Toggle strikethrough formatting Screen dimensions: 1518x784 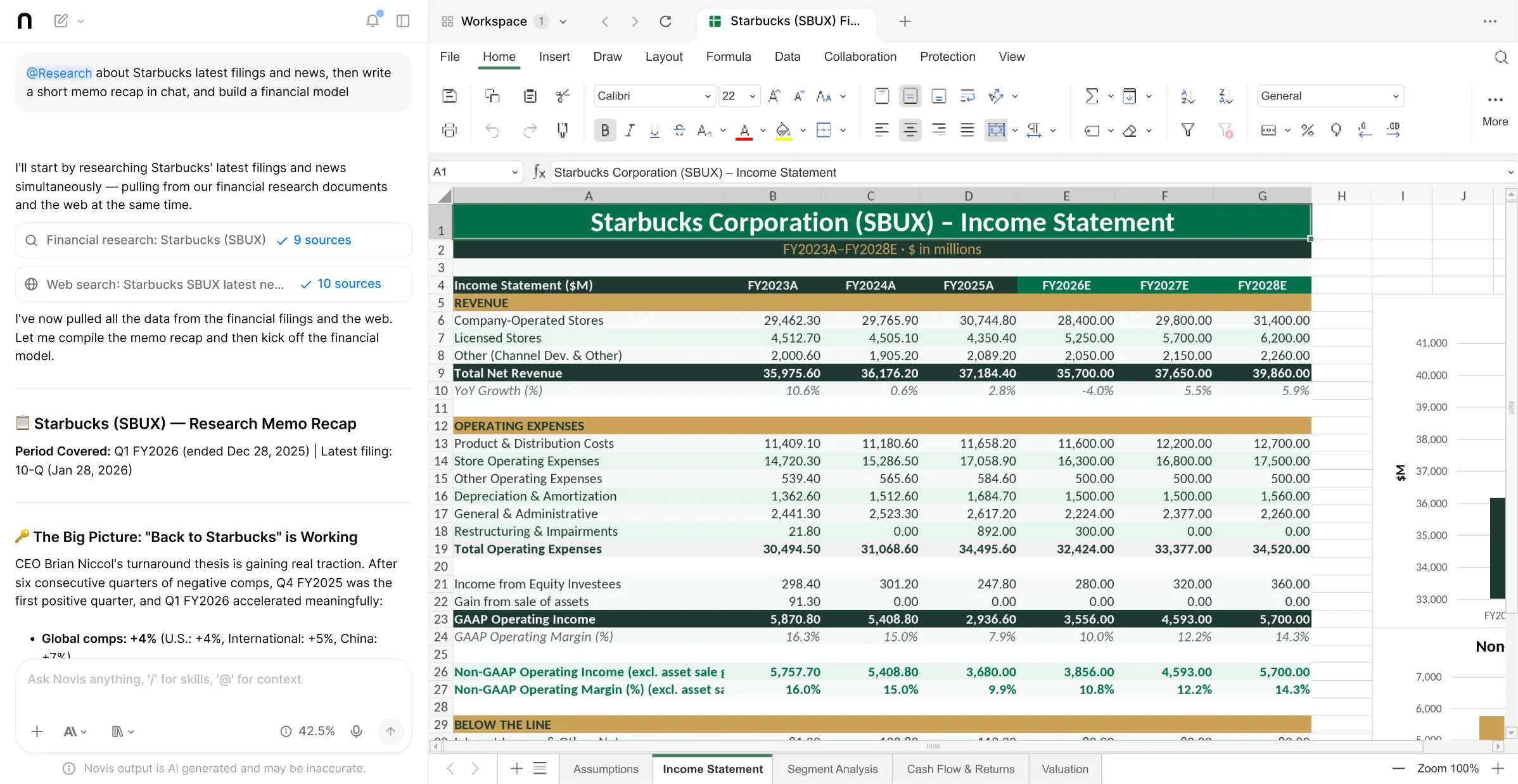point(679,130)
